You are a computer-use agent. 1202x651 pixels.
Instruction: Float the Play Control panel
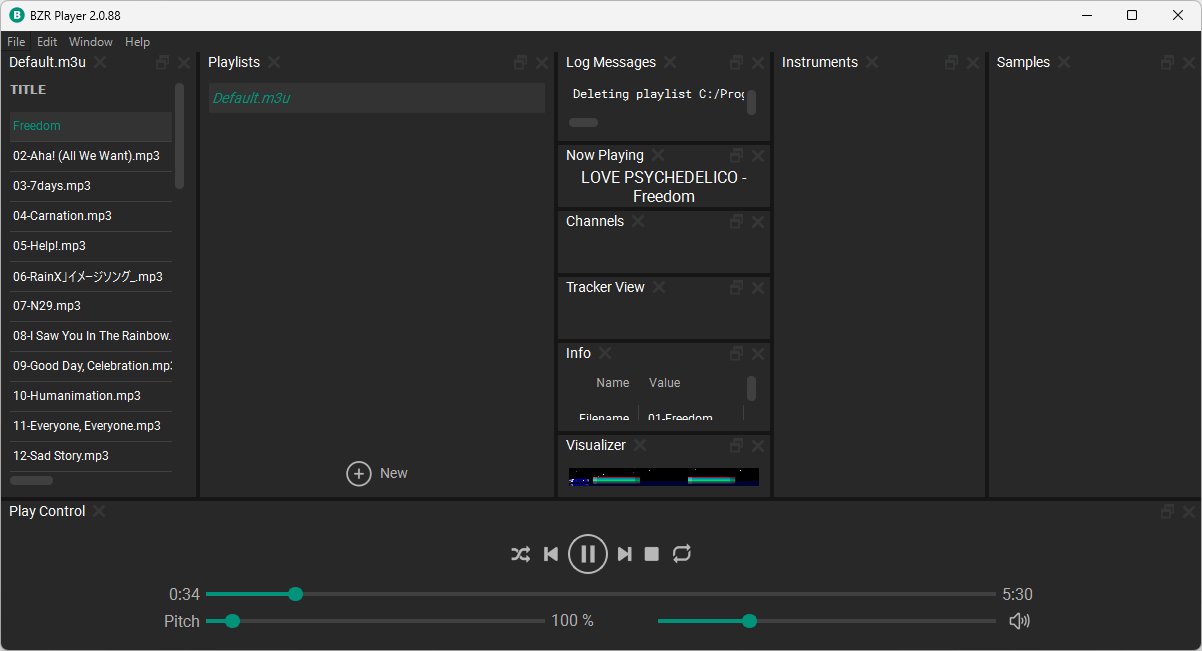[1167, 512]
